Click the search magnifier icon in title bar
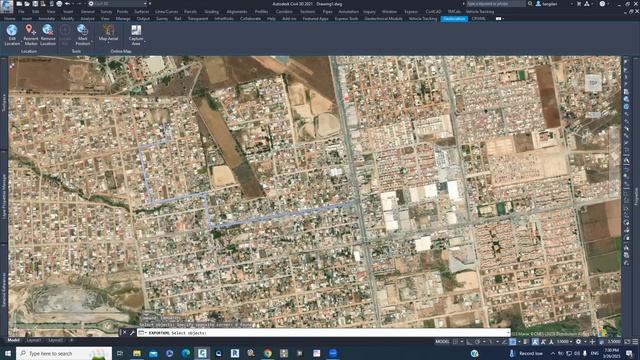This screenshot has width=640, height=360. [530, 4]
